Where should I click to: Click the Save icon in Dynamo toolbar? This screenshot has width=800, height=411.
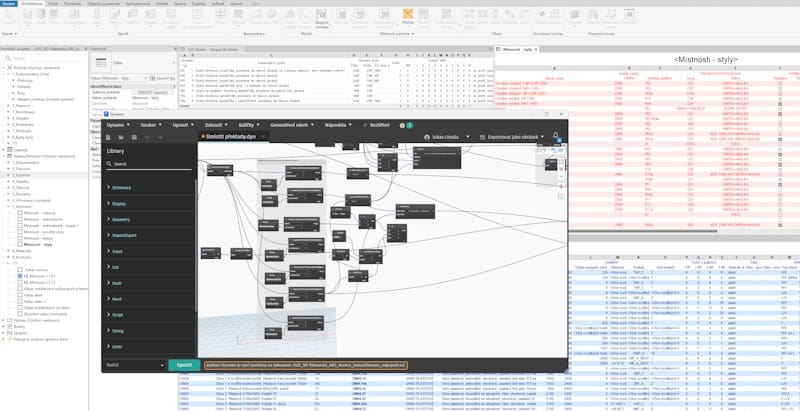click(134, 137)
